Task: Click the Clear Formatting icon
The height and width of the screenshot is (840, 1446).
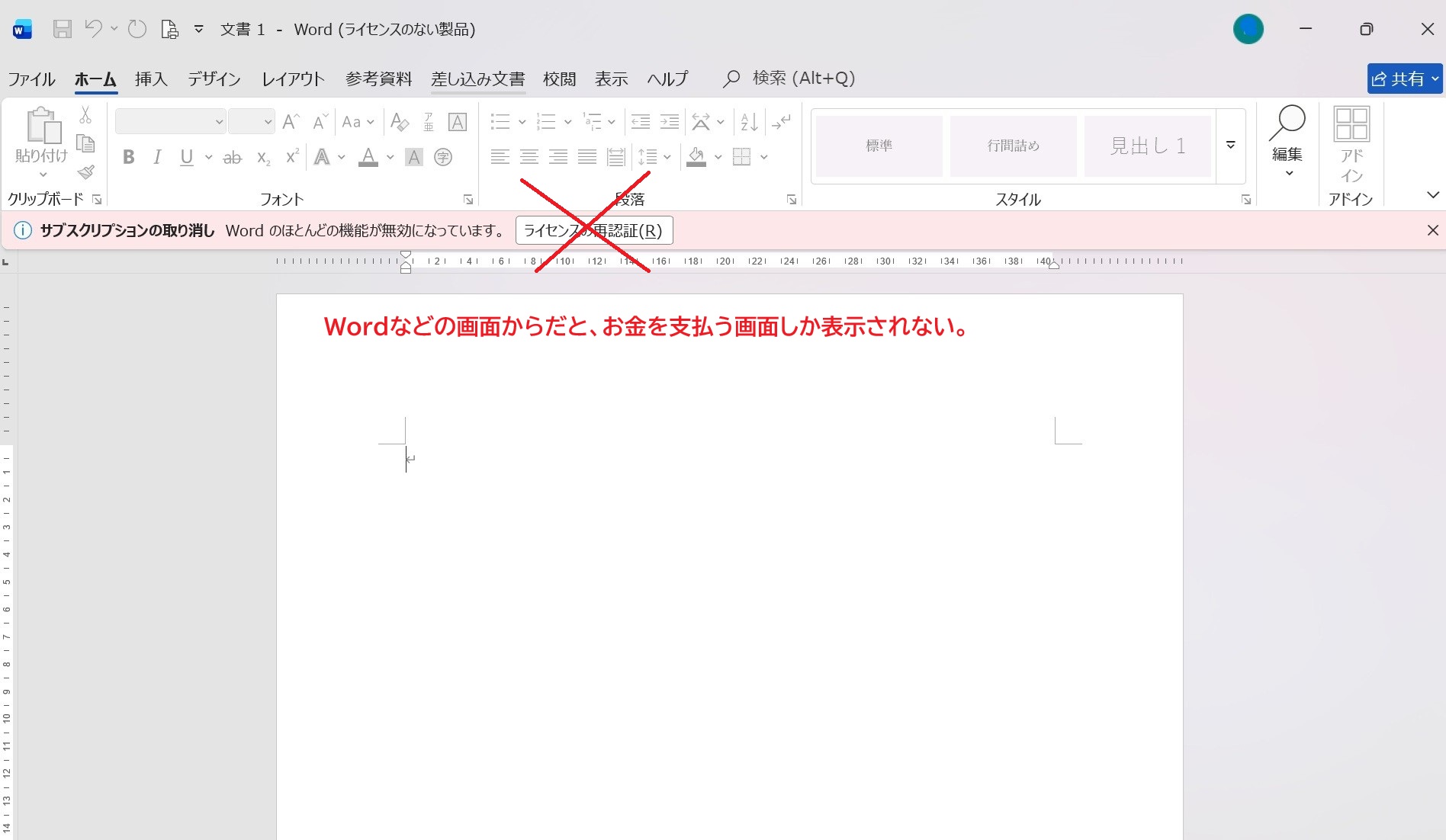Action: tap(399, 121)
